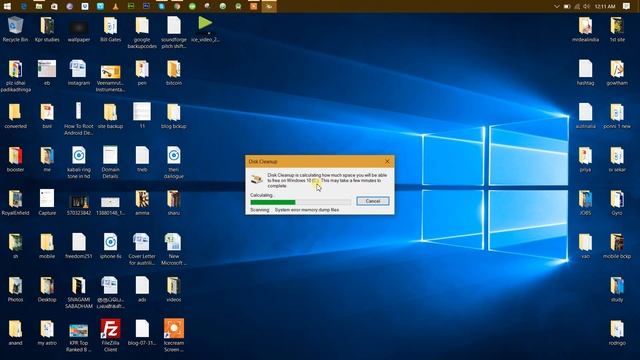Open the Store icon on taskbar
Screen dimensions: 640x360
pos(54,6)
